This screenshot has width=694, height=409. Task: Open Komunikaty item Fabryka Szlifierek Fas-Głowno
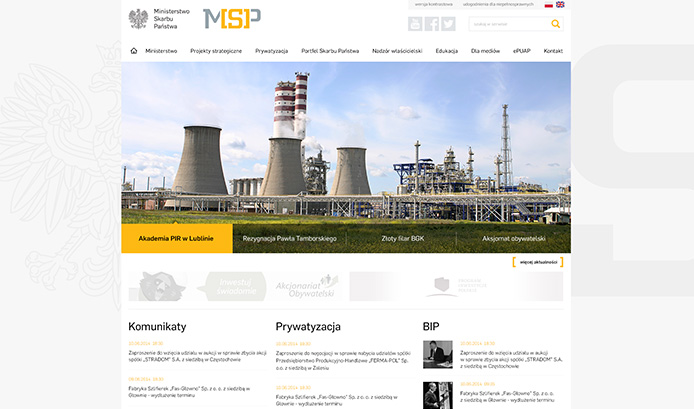click(189, 392)
